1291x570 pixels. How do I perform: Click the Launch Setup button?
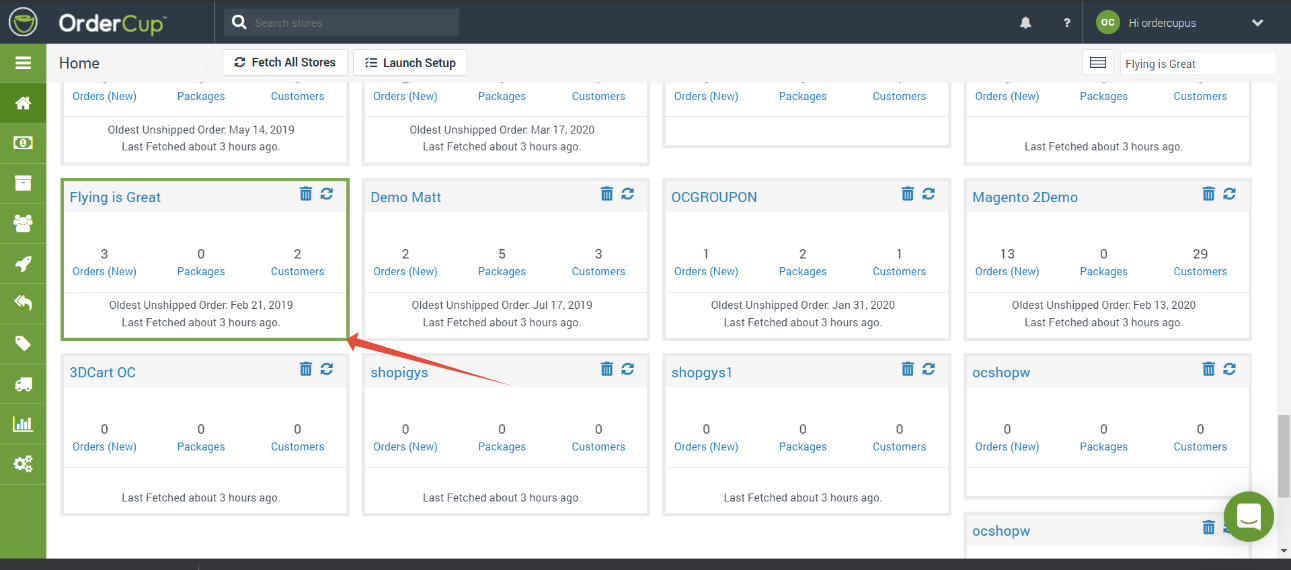pyautogui.click(x=410, y=62)
